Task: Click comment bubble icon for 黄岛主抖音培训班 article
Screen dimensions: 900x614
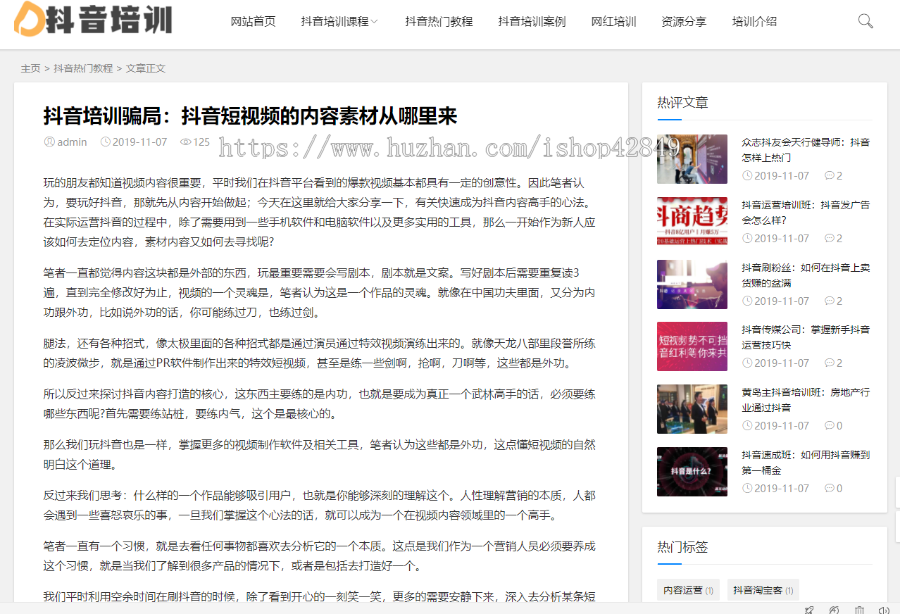Action: tap(829, 426)
